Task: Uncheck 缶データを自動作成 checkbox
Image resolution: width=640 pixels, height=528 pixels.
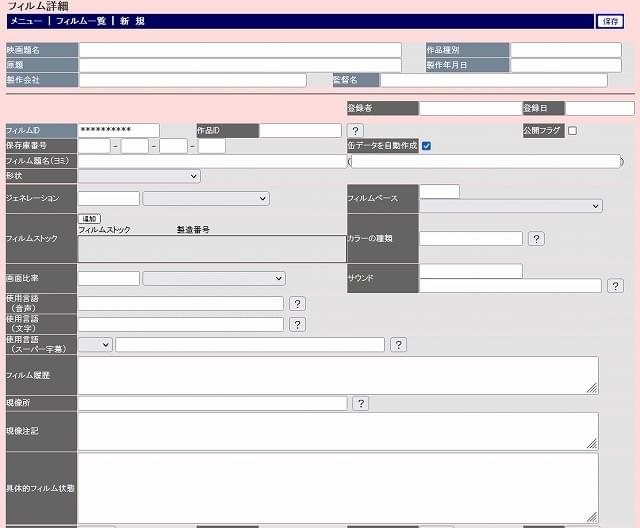Action: pos(426,146)
